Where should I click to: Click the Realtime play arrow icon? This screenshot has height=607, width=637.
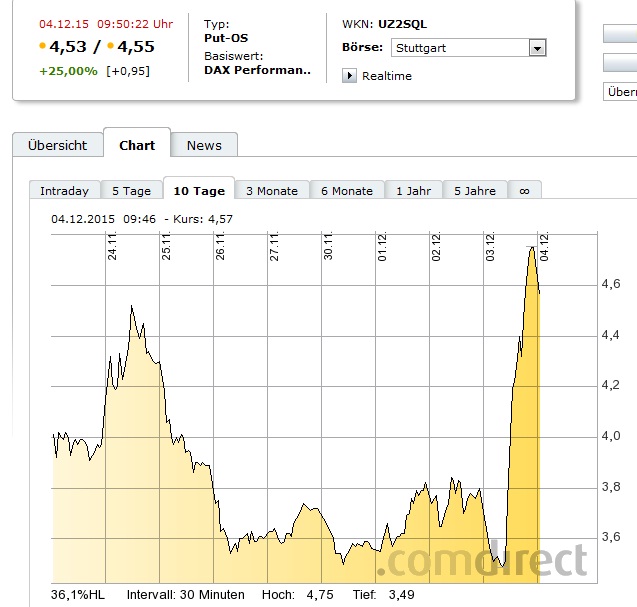tap(349, 76)
